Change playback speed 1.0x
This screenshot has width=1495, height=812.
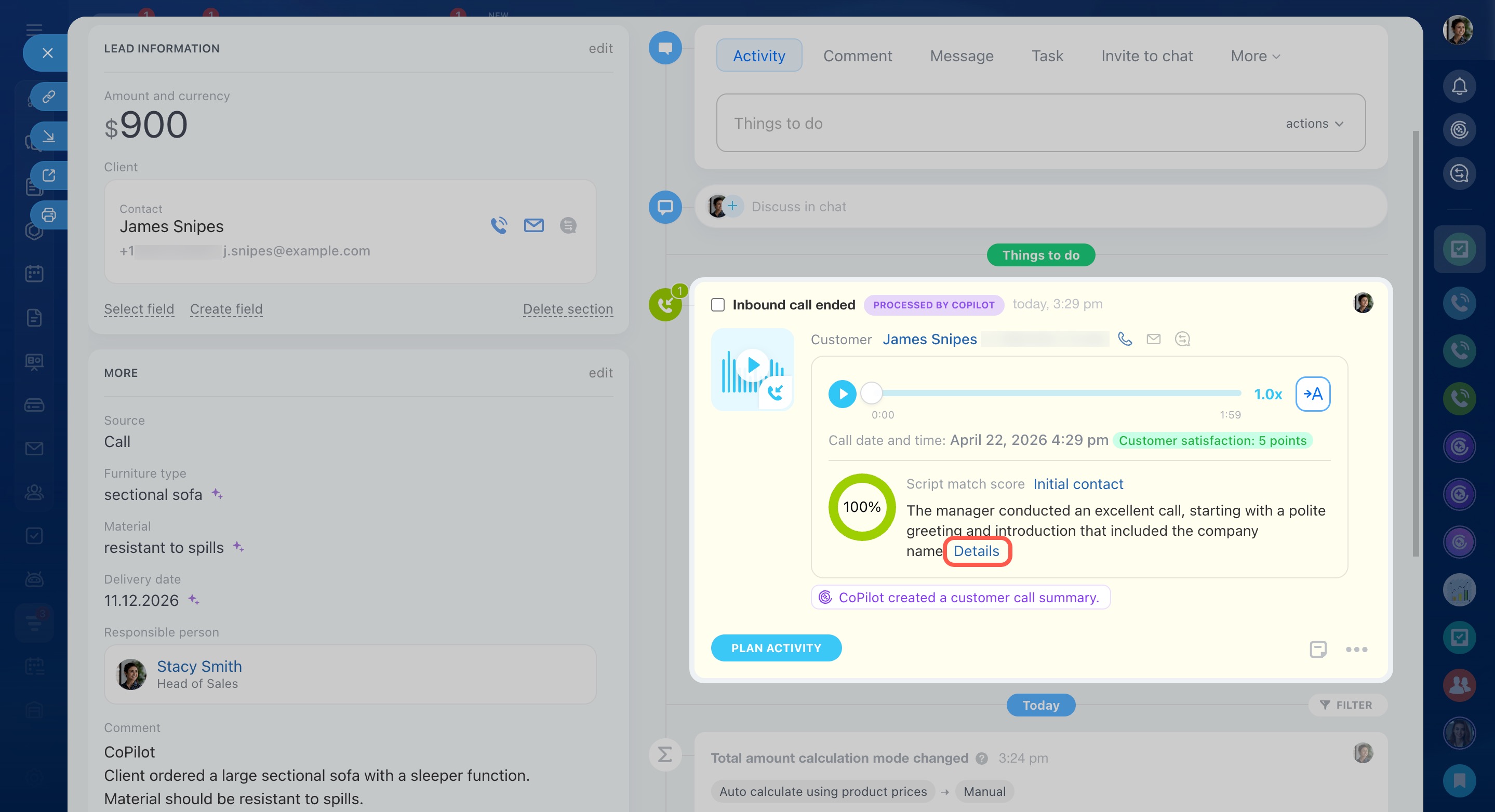pyautogui.click(x=1267, y=394)
